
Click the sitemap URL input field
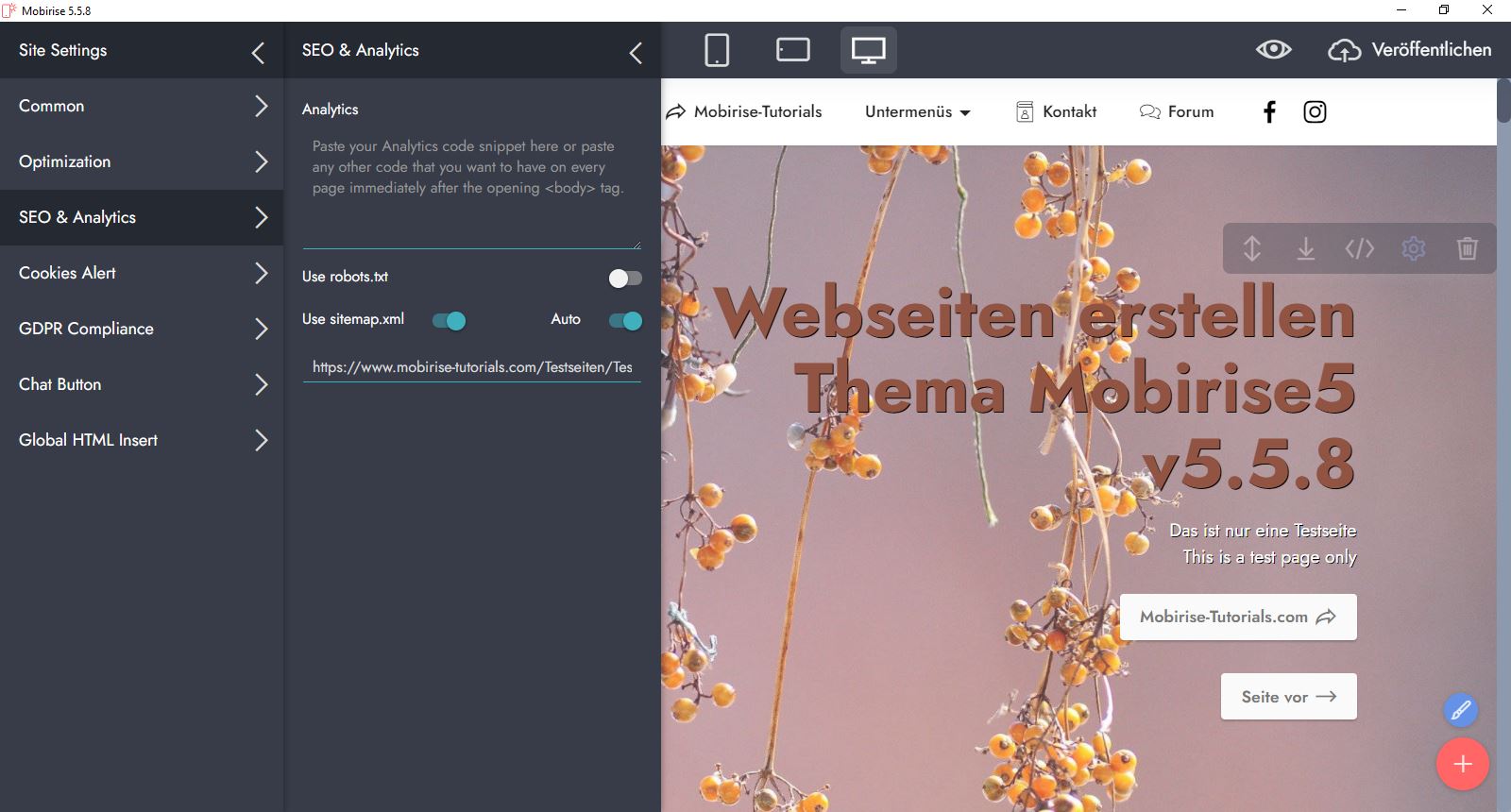(x=472, y=367)
